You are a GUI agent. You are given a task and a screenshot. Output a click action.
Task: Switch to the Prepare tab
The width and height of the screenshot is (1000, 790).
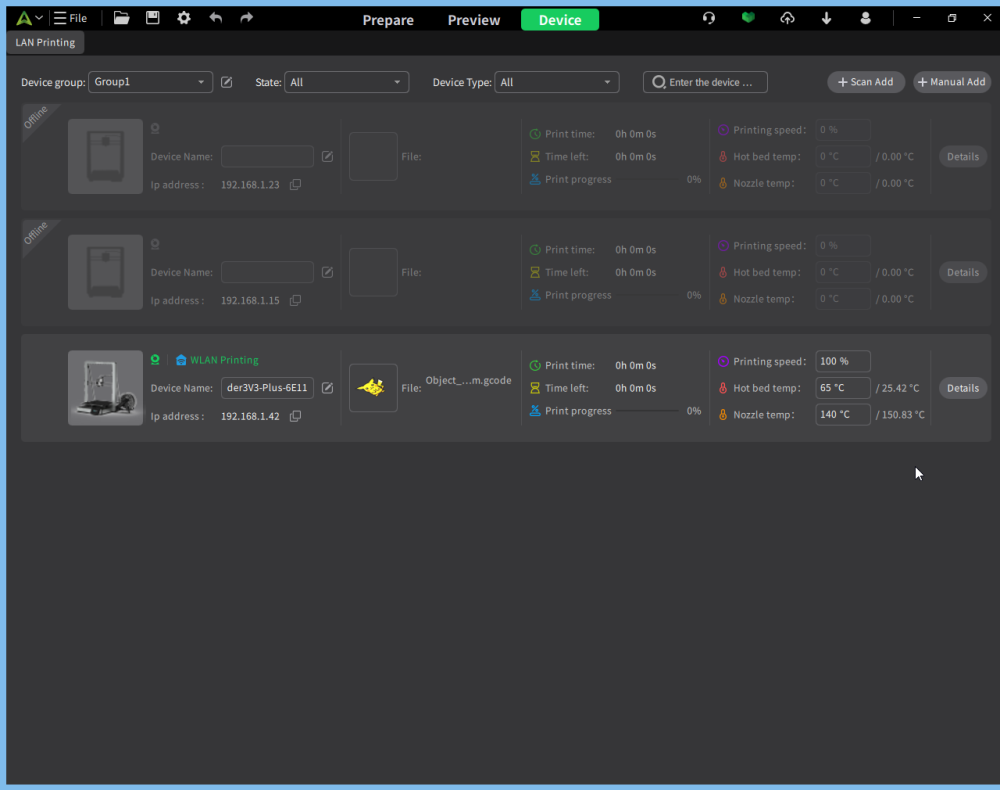tap(388, 20)
